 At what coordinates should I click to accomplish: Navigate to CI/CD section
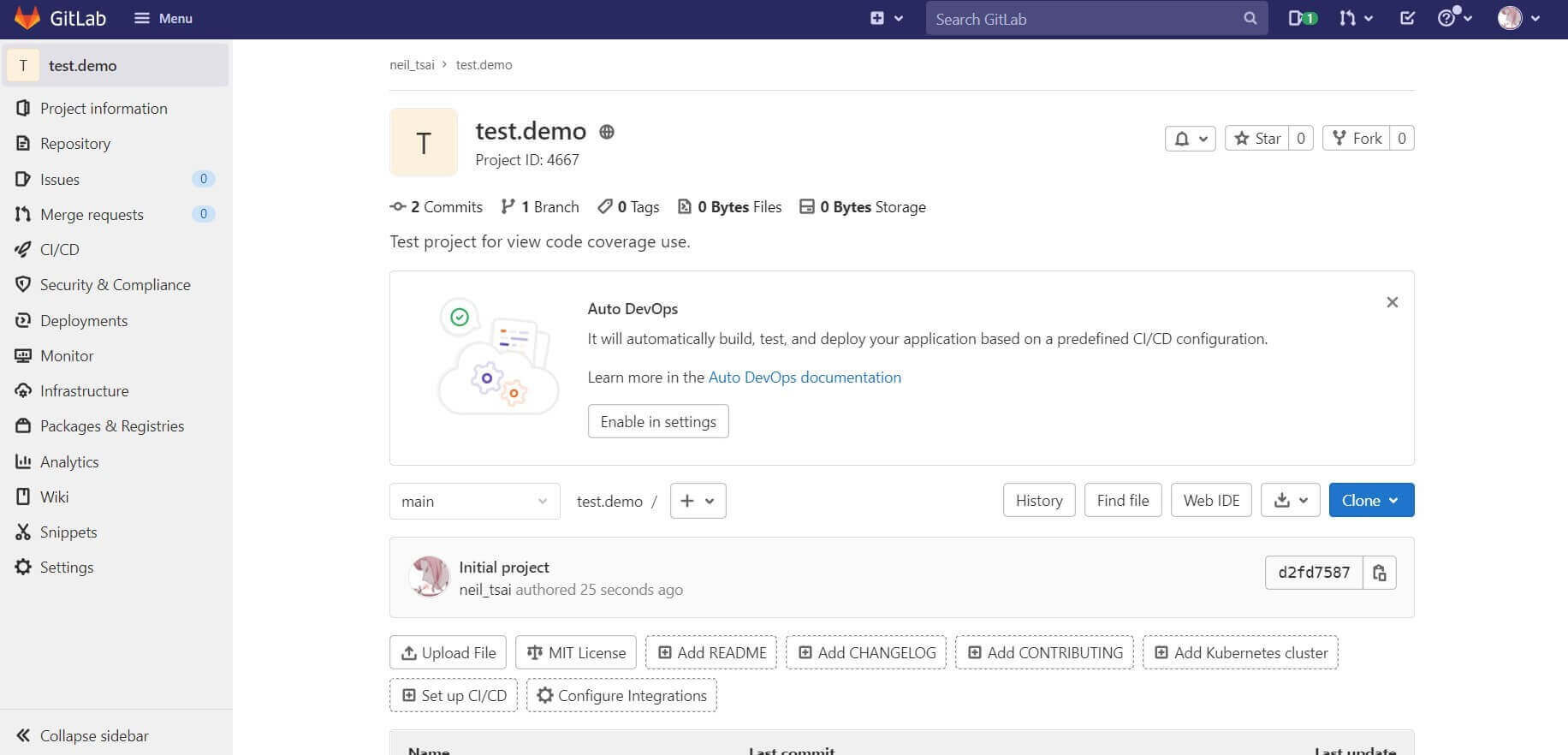pyautogui.click(x=116, y=249)
